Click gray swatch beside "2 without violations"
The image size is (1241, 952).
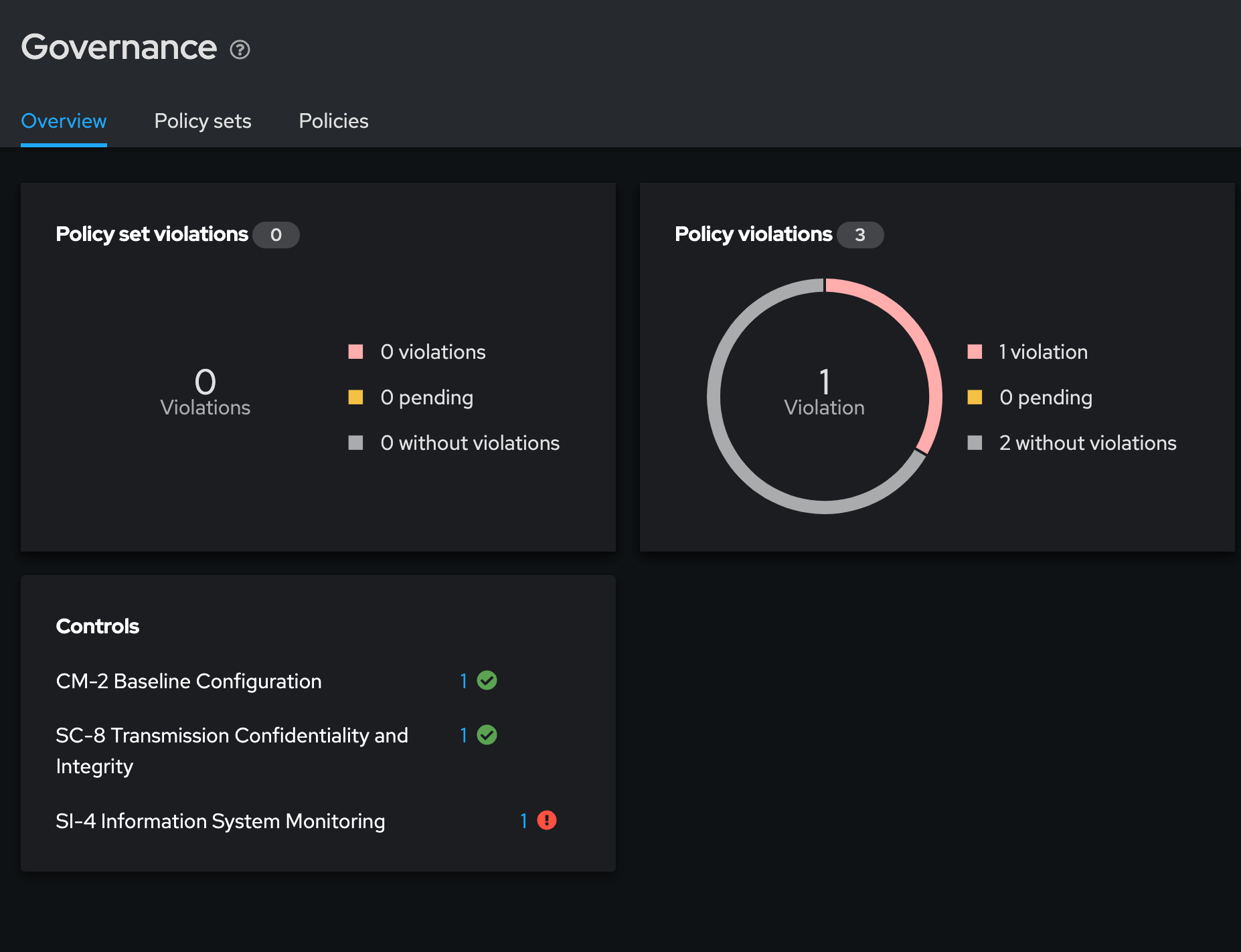975,443
